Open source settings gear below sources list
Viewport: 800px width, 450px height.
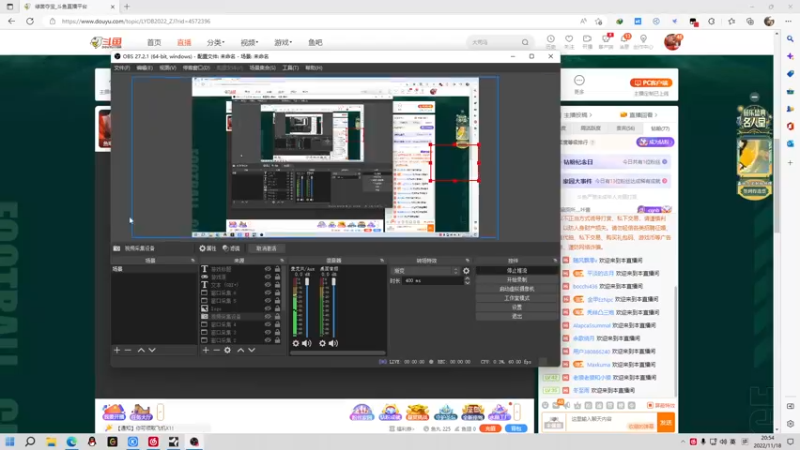[x=228, y=350]
